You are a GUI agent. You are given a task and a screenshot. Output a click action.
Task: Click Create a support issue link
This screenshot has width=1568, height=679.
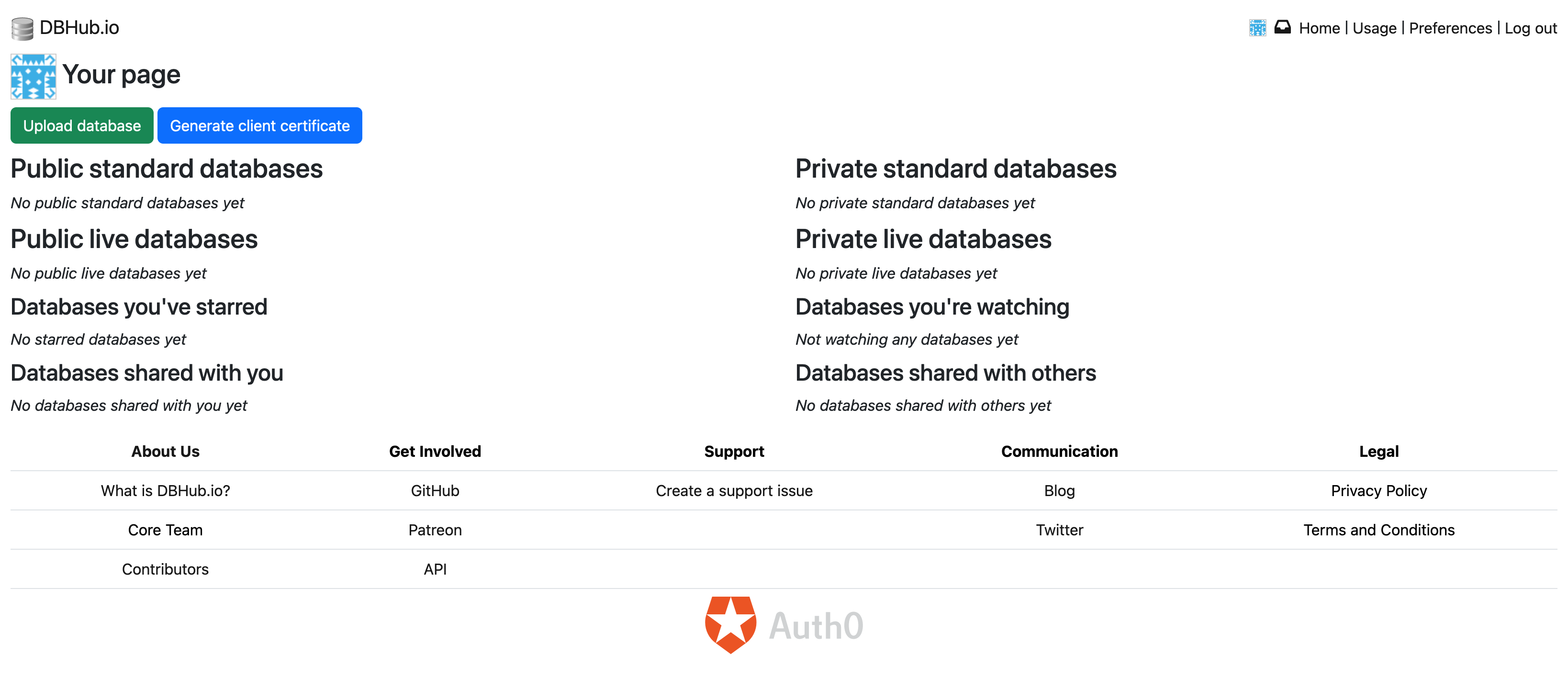click(x=733, y=490)
